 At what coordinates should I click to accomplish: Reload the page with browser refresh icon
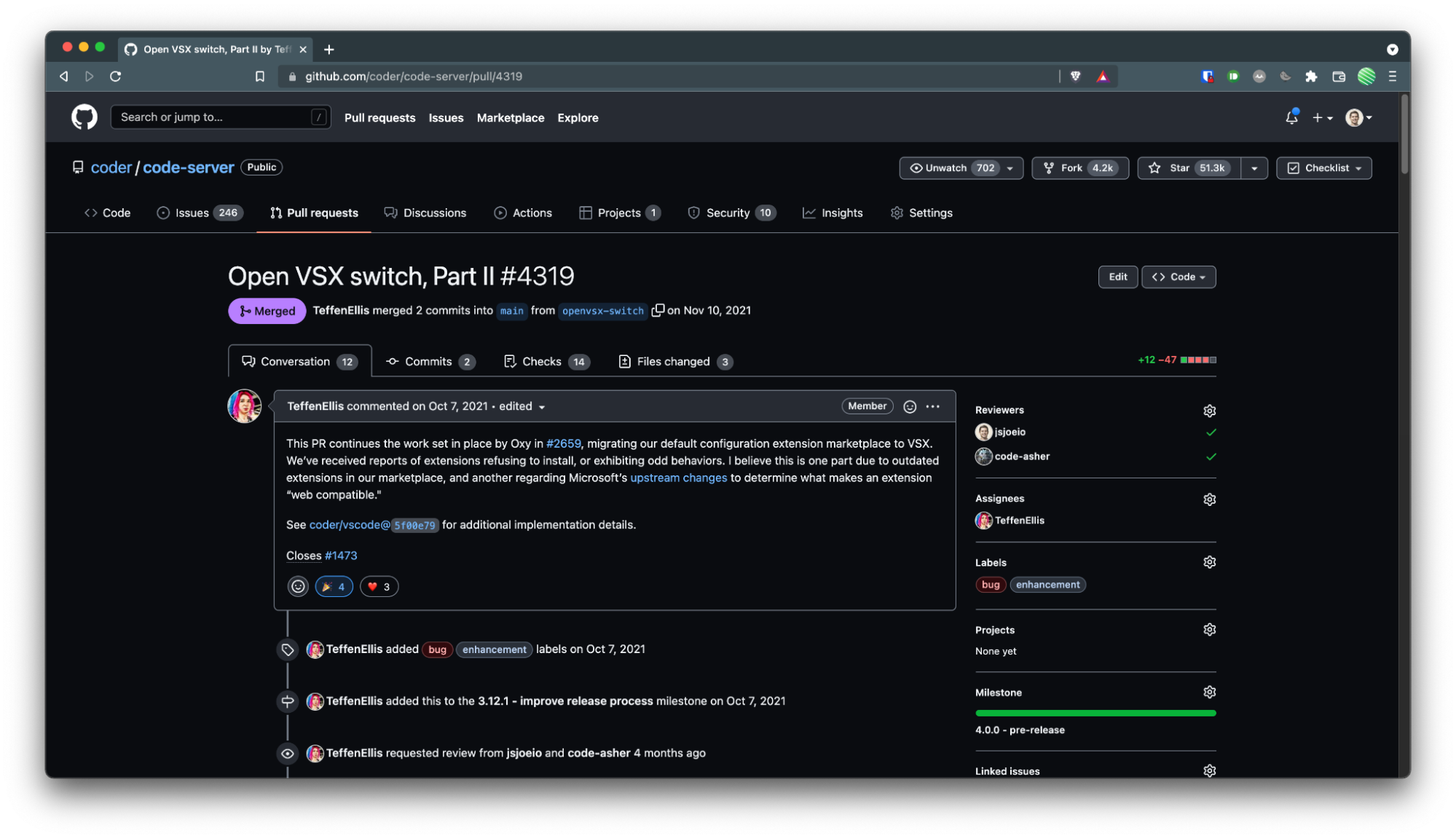[115, 76]
